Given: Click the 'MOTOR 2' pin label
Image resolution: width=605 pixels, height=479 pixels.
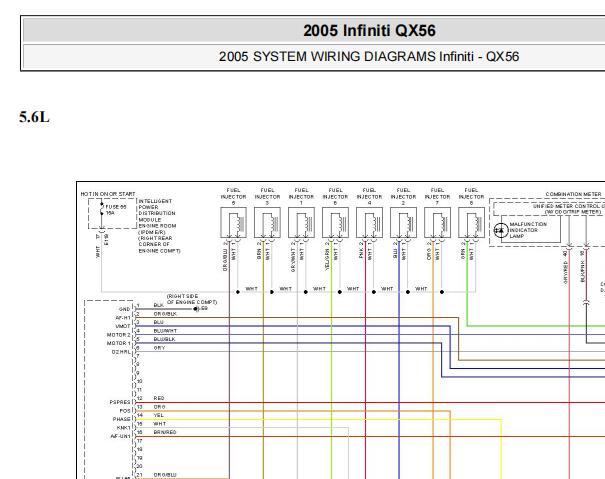Looking at the screenshot, I should click(x=119, y=335).
